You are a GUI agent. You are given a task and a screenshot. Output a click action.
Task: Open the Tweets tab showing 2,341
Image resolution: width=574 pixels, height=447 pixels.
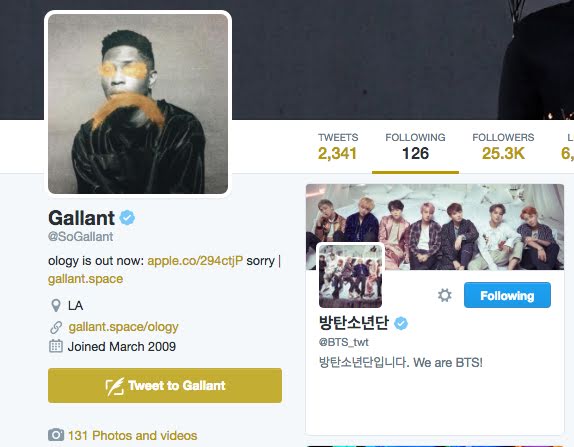(x=338, y=147)
